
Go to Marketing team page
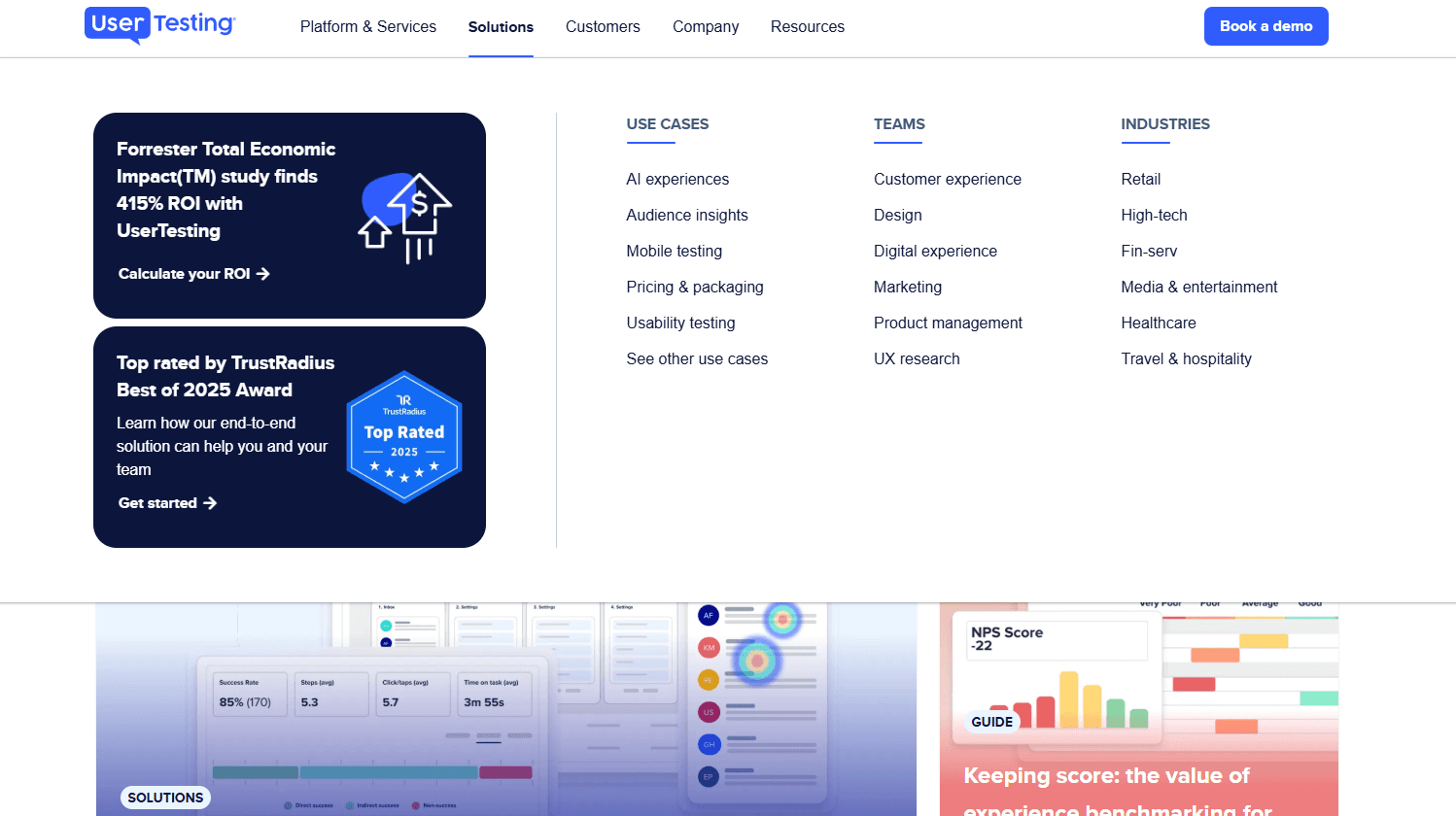tap(908, 288)
